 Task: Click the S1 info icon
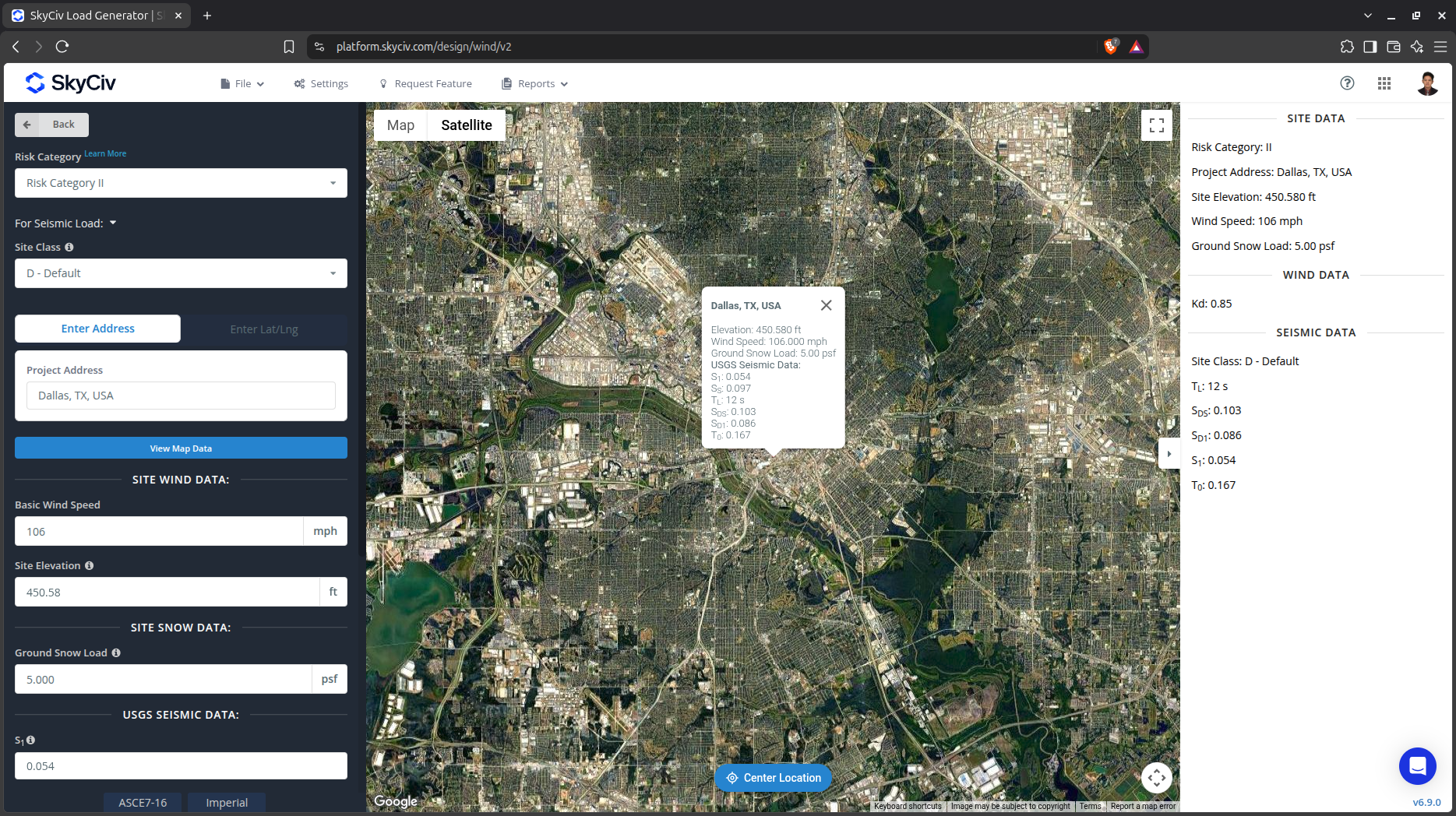(31, 740)
